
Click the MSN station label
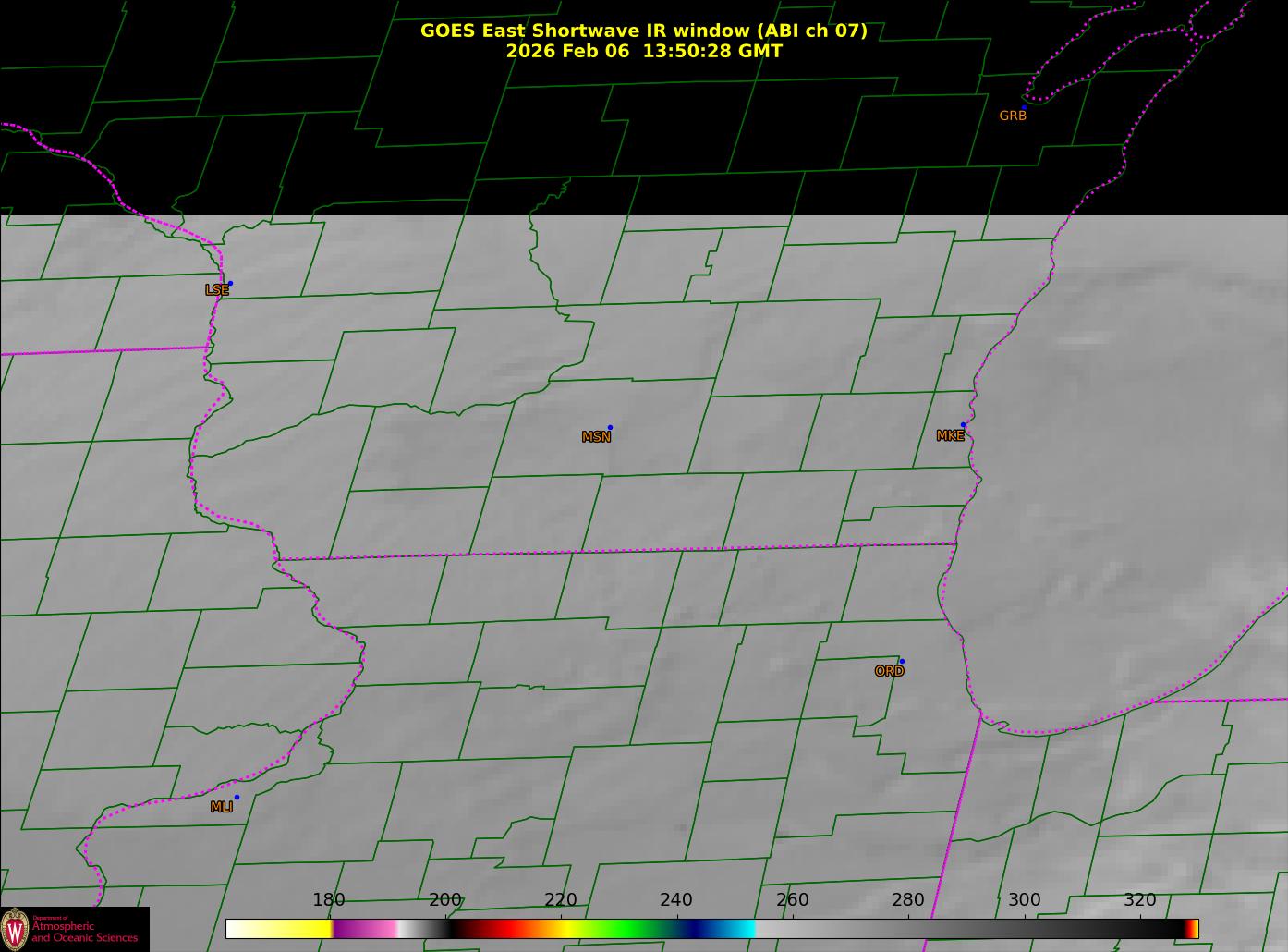[x=596, y=437]
